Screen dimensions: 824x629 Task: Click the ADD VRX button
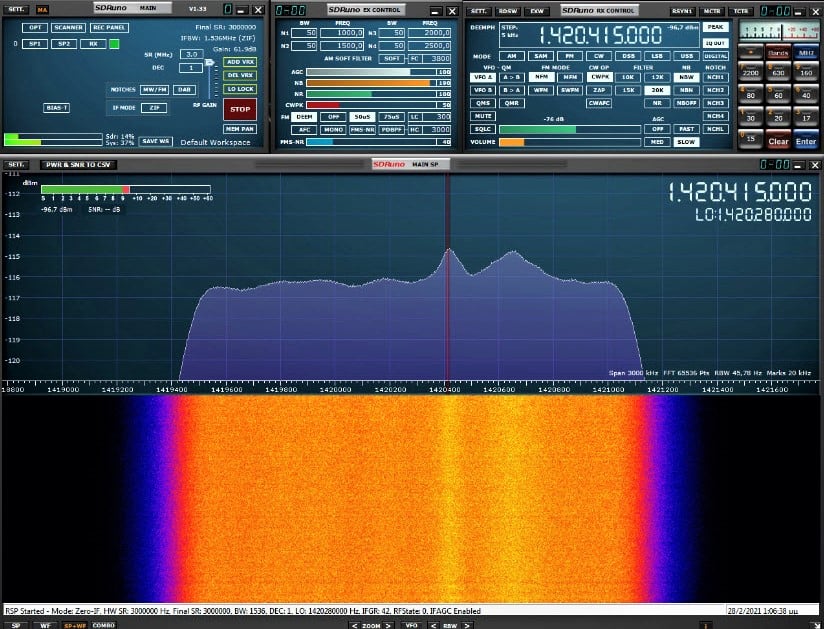(240, 62)
